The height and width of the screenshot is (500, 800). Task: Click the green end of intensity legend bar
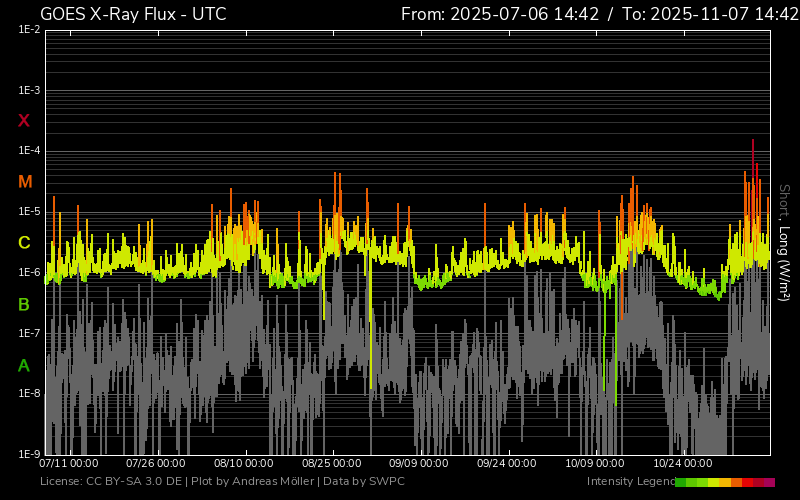(681, 482)
